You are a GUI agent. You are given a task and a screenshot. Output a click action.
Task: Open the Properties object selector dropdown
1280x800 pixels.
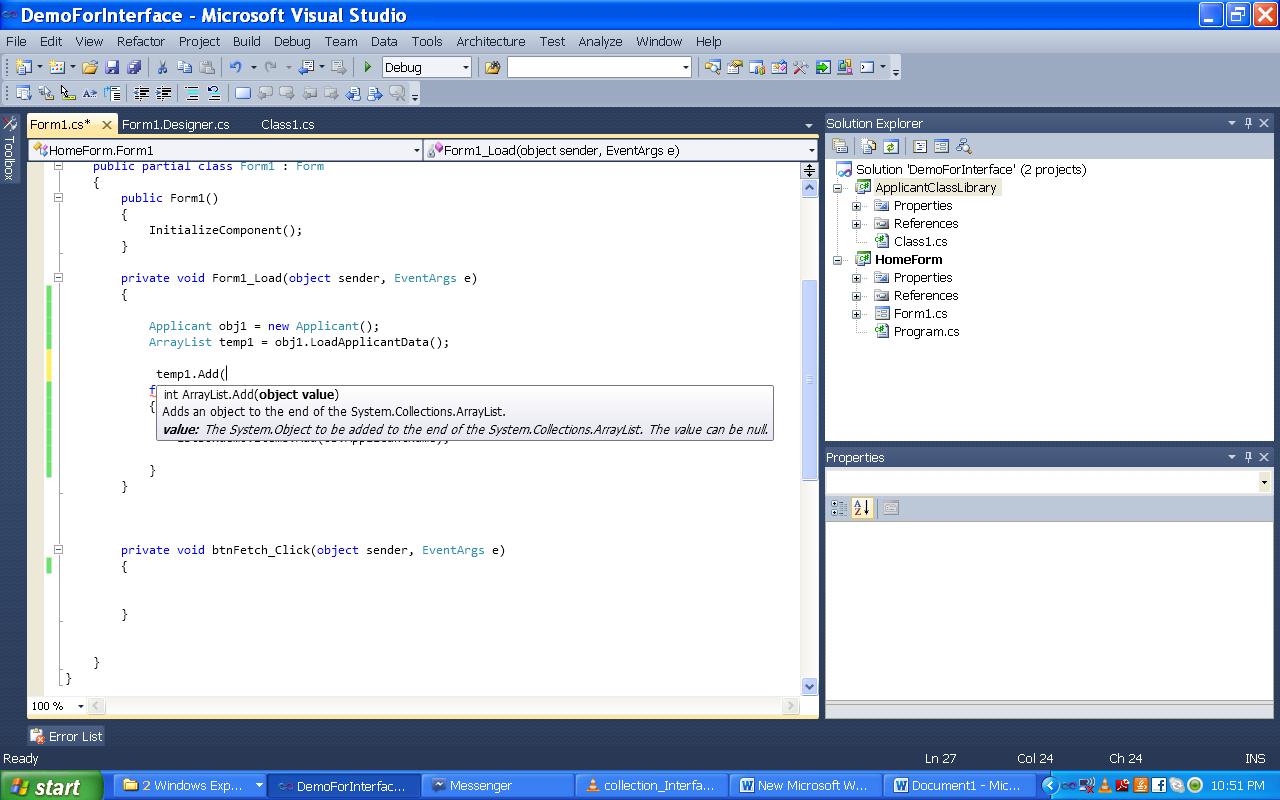(1264, 482)
